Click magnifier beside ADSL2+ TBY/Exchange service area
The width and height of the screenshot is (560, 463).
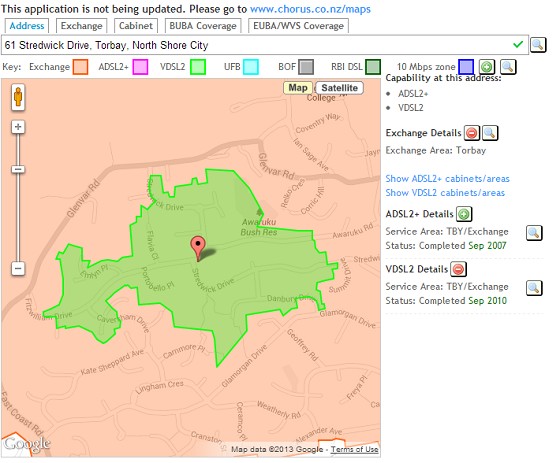coord(534,233)
